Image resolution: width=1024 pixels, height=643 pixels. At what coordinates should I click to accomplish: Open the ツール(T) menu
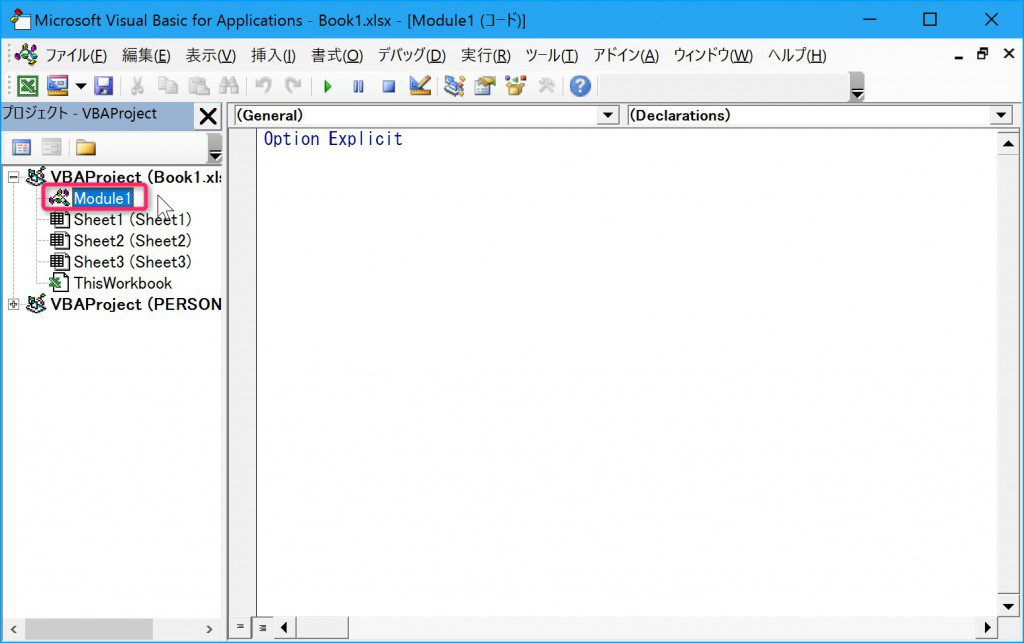(552, 55)
